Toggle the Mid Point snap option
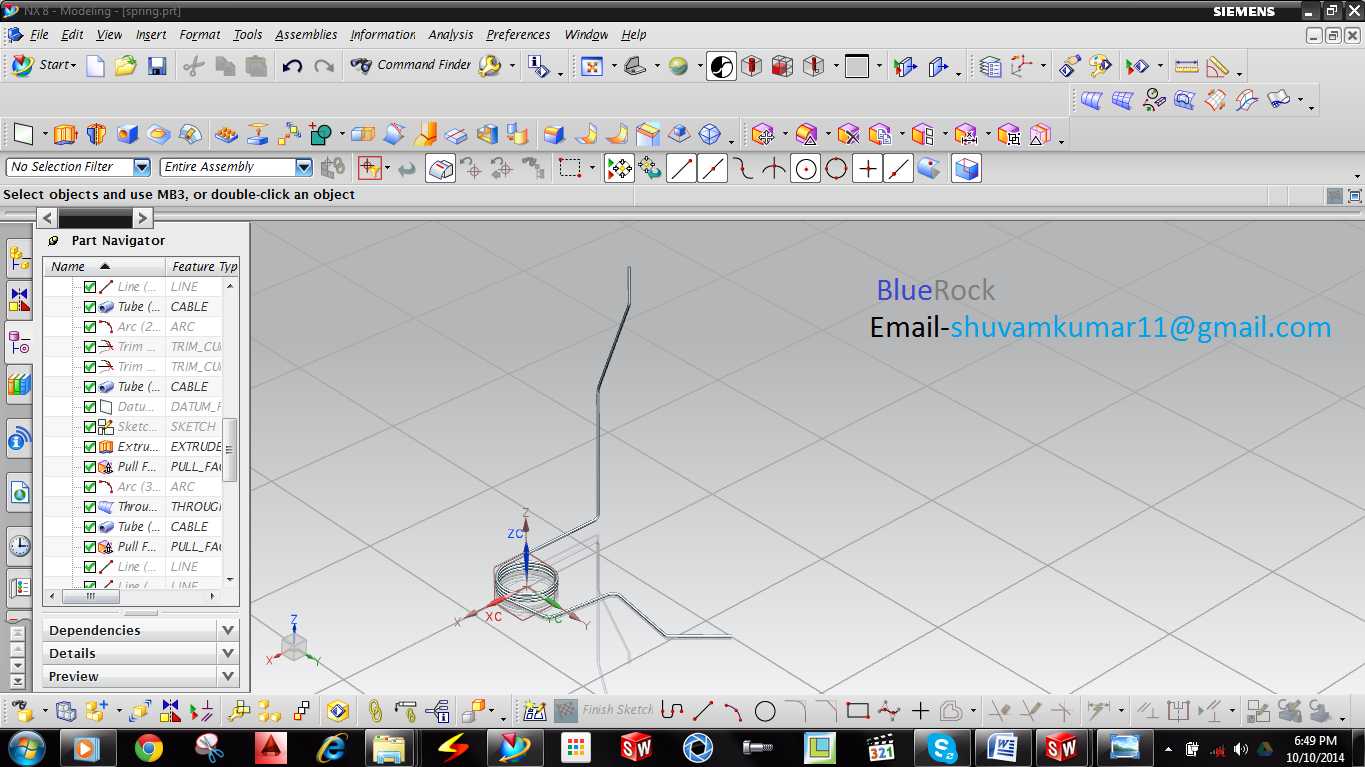Viewport: 1365px width, 767px height. [x=712, y=169]
